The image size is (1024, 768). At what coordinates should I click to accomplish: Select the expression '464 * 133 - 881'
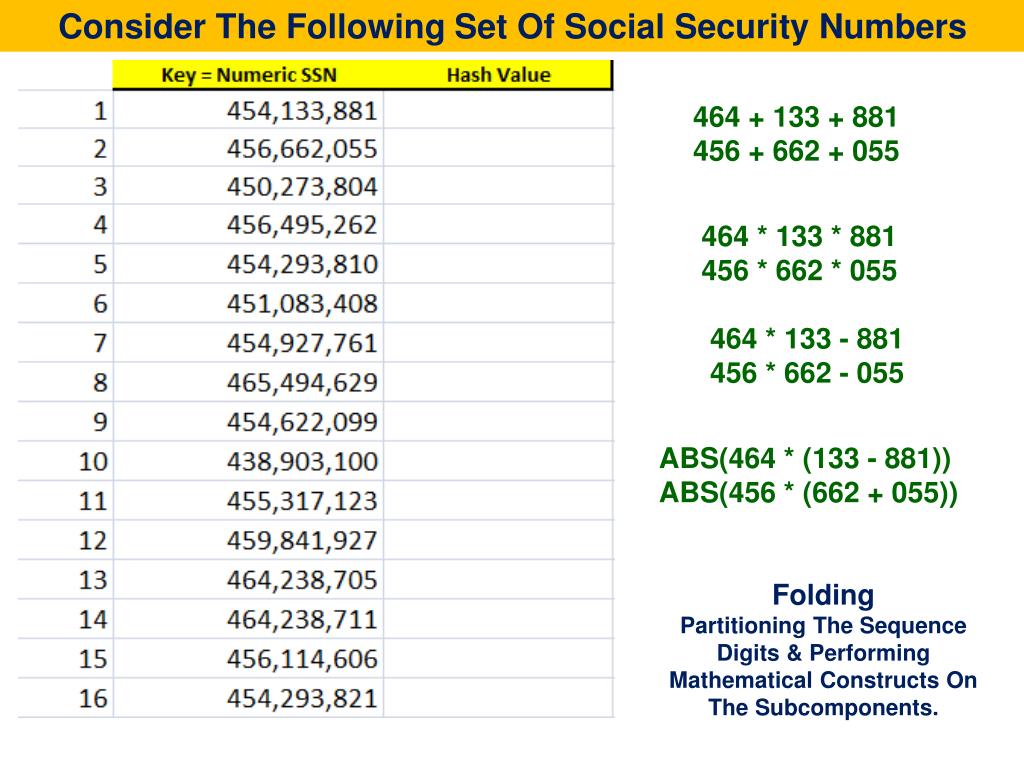(x=806, y=339)
